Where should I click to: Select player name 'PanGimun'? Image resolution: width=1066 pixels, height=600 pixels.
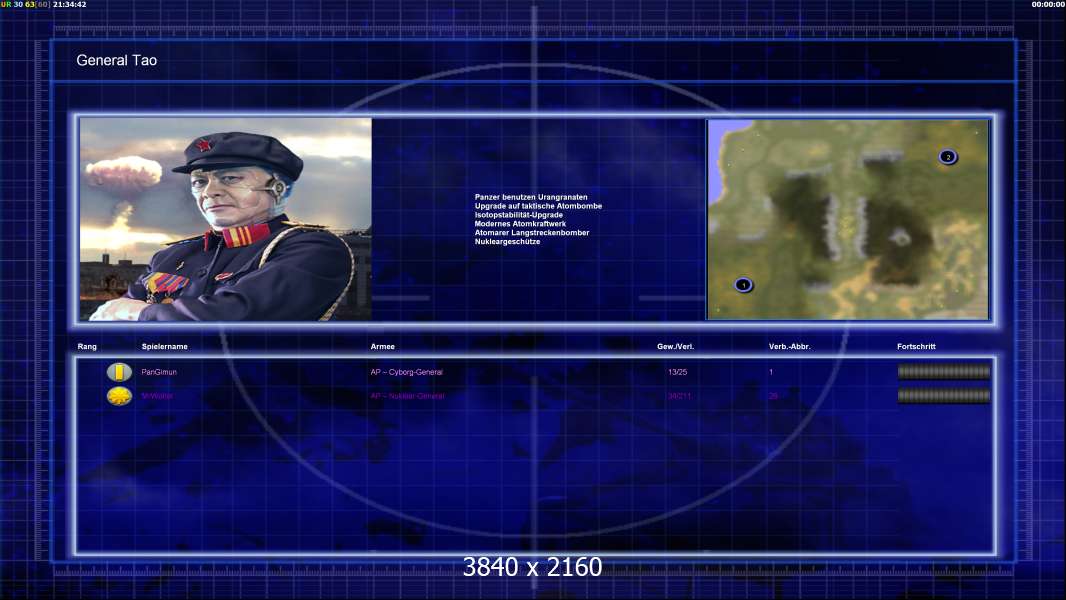(158, 372)
